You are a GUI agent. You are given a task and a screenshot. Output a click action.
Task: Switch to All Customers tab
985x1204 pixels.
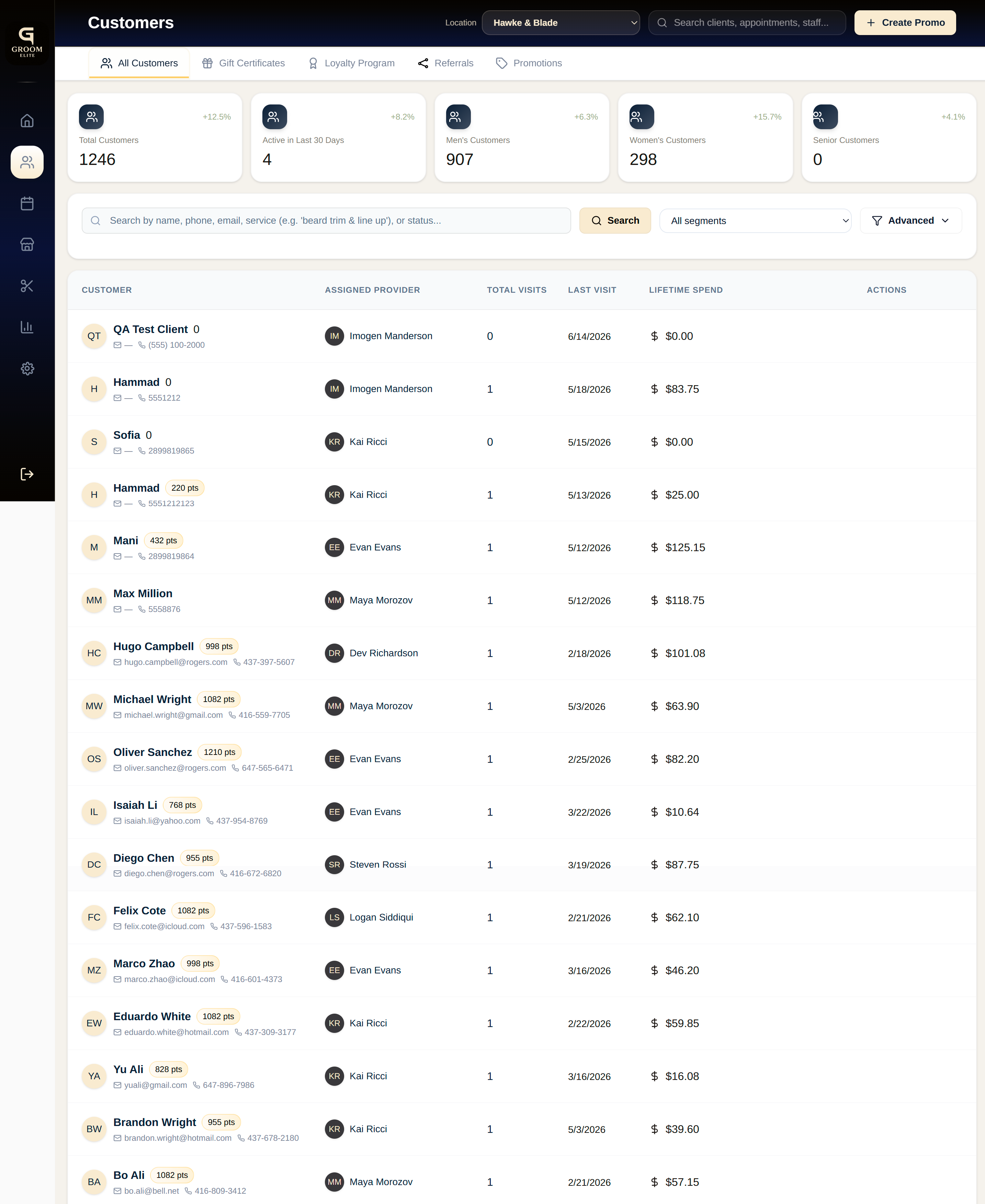139,63
